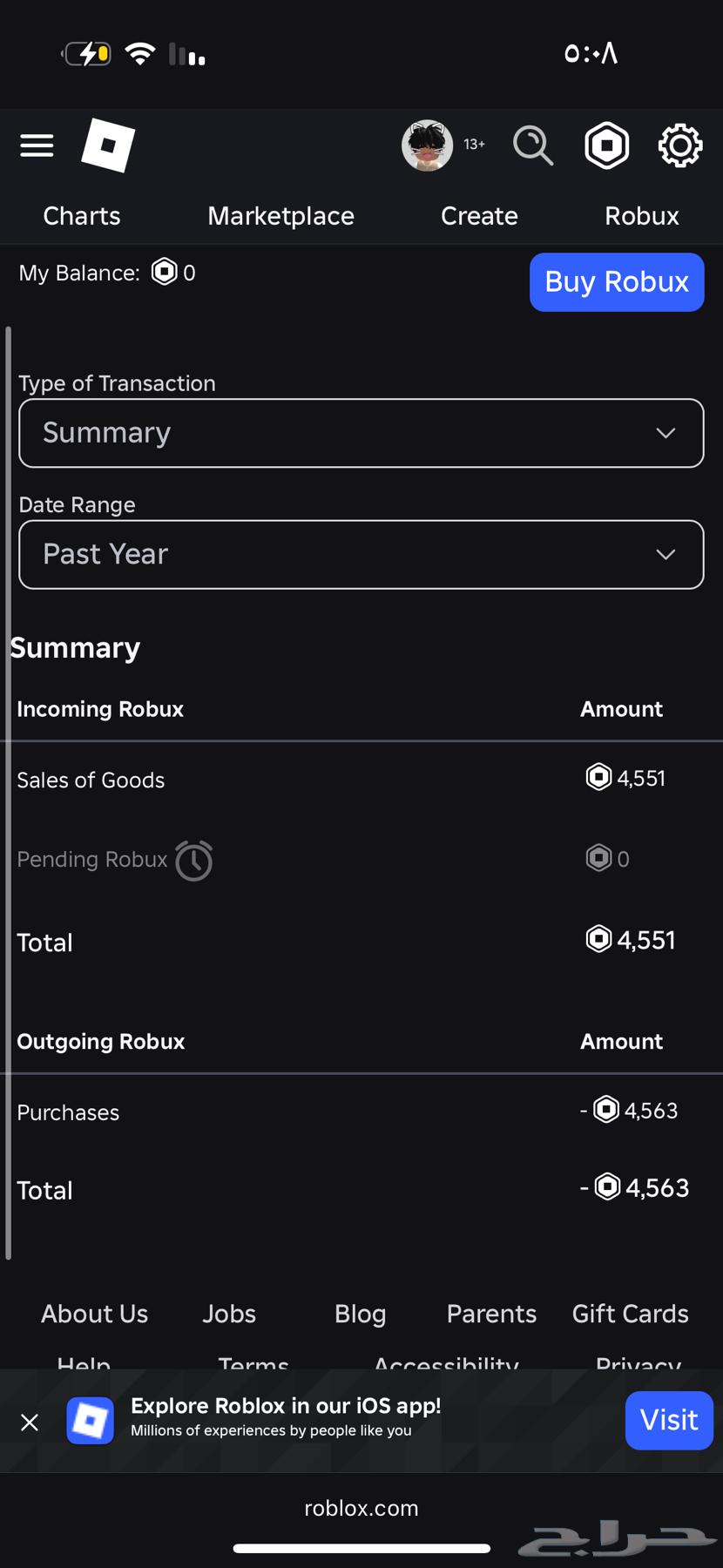
Task: Open the settings gear icon
Action: click(x=679, y=145)
